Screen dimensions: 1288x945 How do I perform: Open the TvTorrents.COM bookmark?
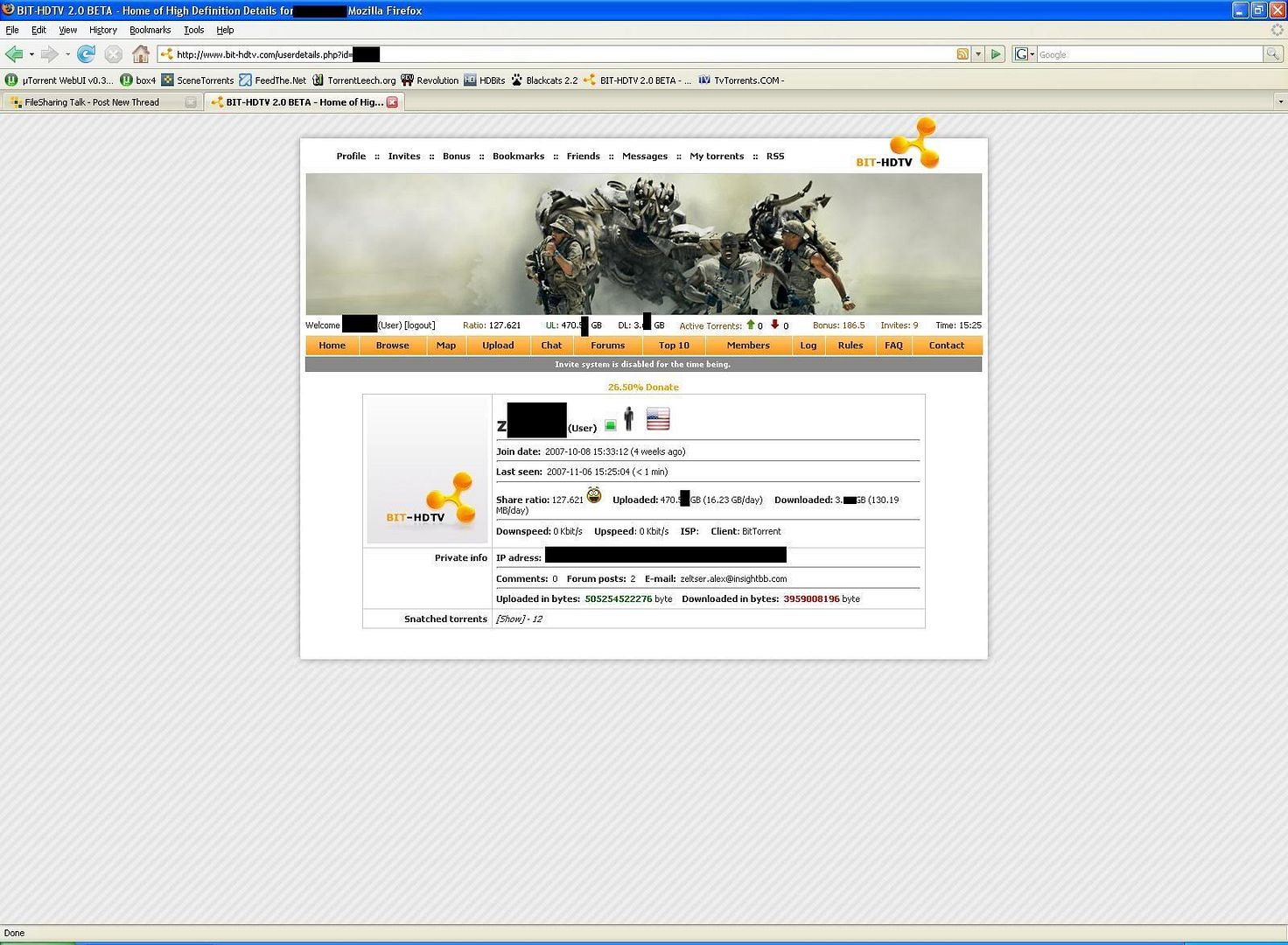[x=741, y=80]
